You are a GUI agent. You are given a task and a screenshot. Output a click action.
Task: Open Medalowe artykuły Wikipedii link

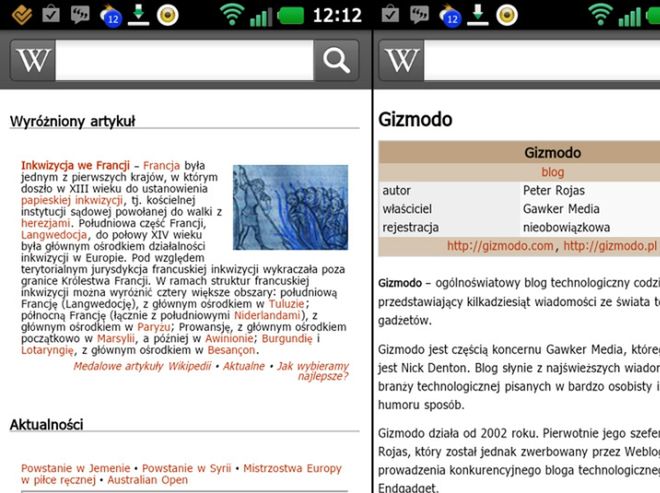click(x=142, y=366)
